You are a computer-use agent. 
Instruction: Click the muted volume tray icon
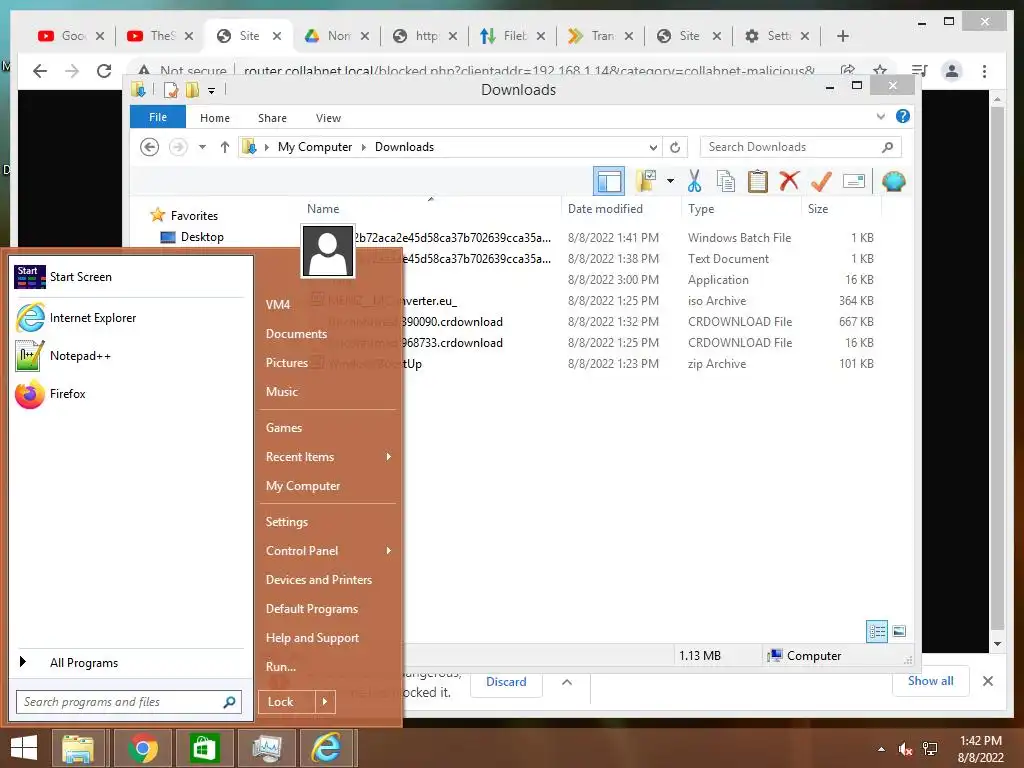coord(905,749)
